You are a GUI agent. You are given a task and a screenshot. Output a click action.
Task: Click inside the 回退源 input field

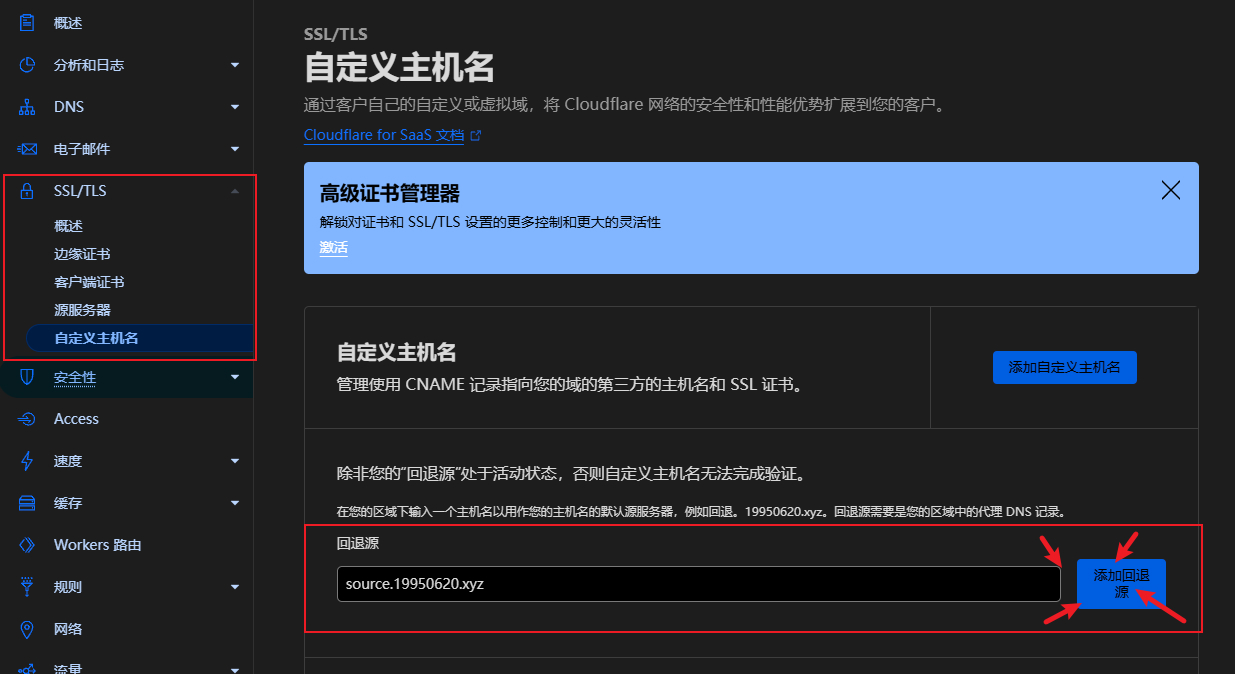point(697,584)
